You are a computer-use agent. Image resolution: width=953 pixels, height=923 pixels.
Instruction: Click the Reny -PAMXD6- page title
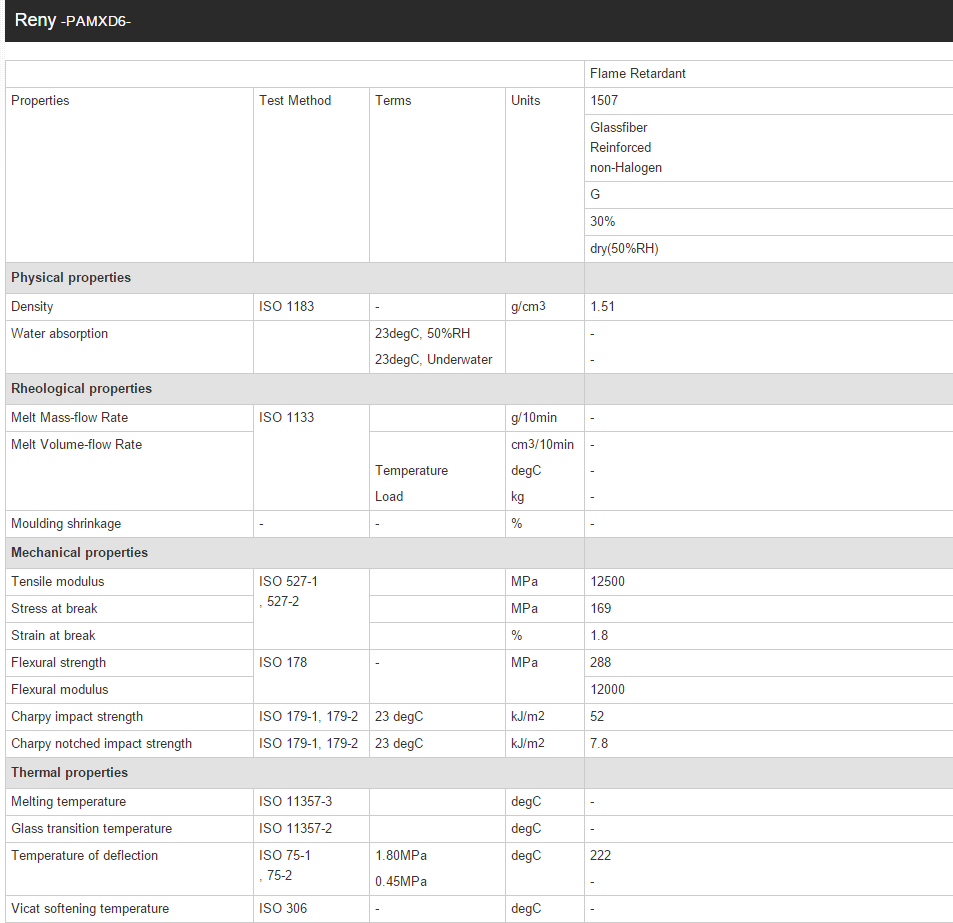click(x=72, y=20)
